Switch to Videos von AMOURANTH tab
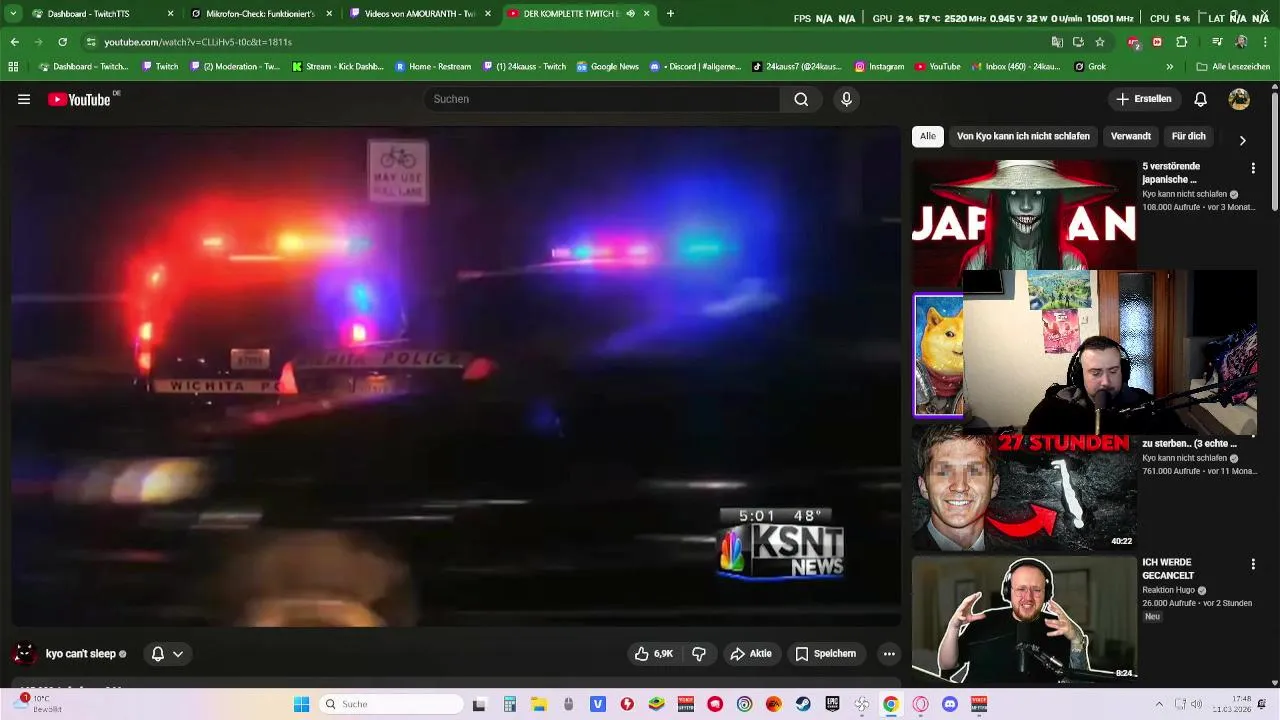 420,14
